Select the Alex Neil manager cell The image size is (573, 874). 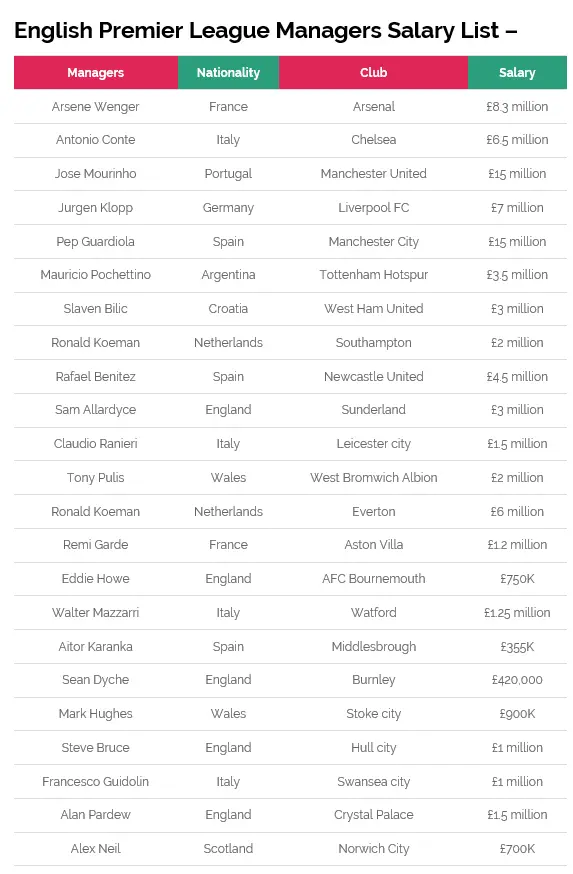point(95,849)
